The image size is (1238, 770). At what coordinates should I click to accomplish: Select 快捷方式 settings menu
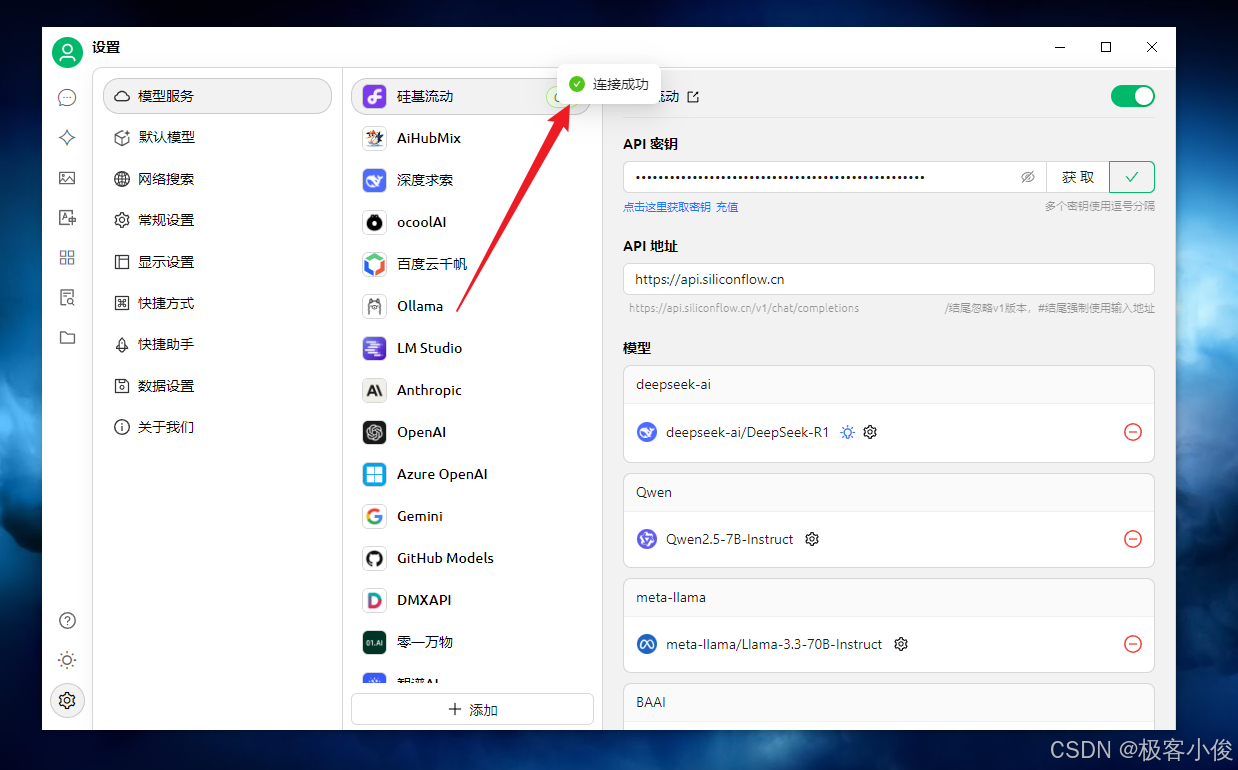pyautogui.click(x=217, y=303)
